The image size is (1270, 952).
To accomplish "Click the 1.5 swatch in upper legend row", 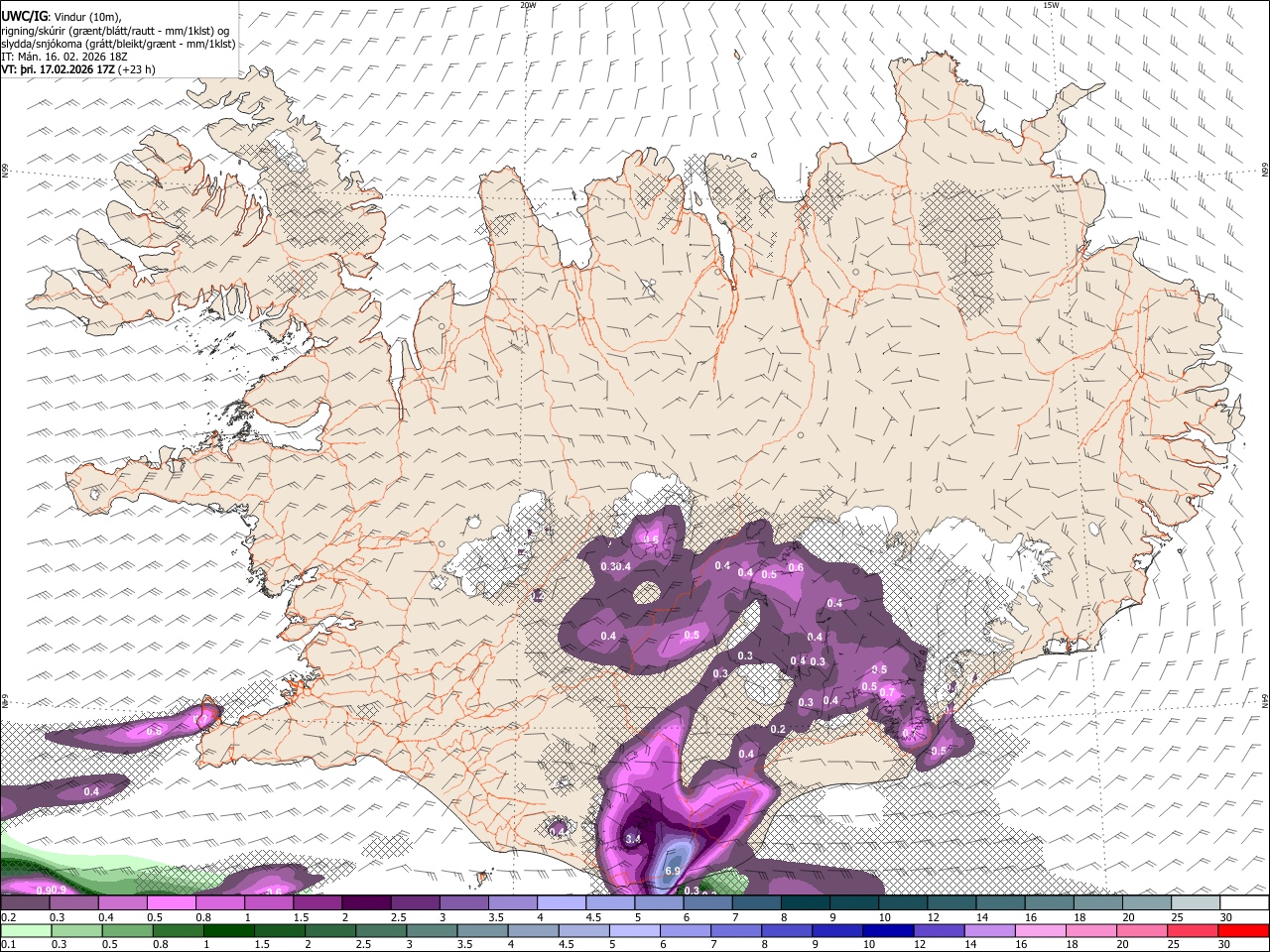I will [x=317, y=903].
